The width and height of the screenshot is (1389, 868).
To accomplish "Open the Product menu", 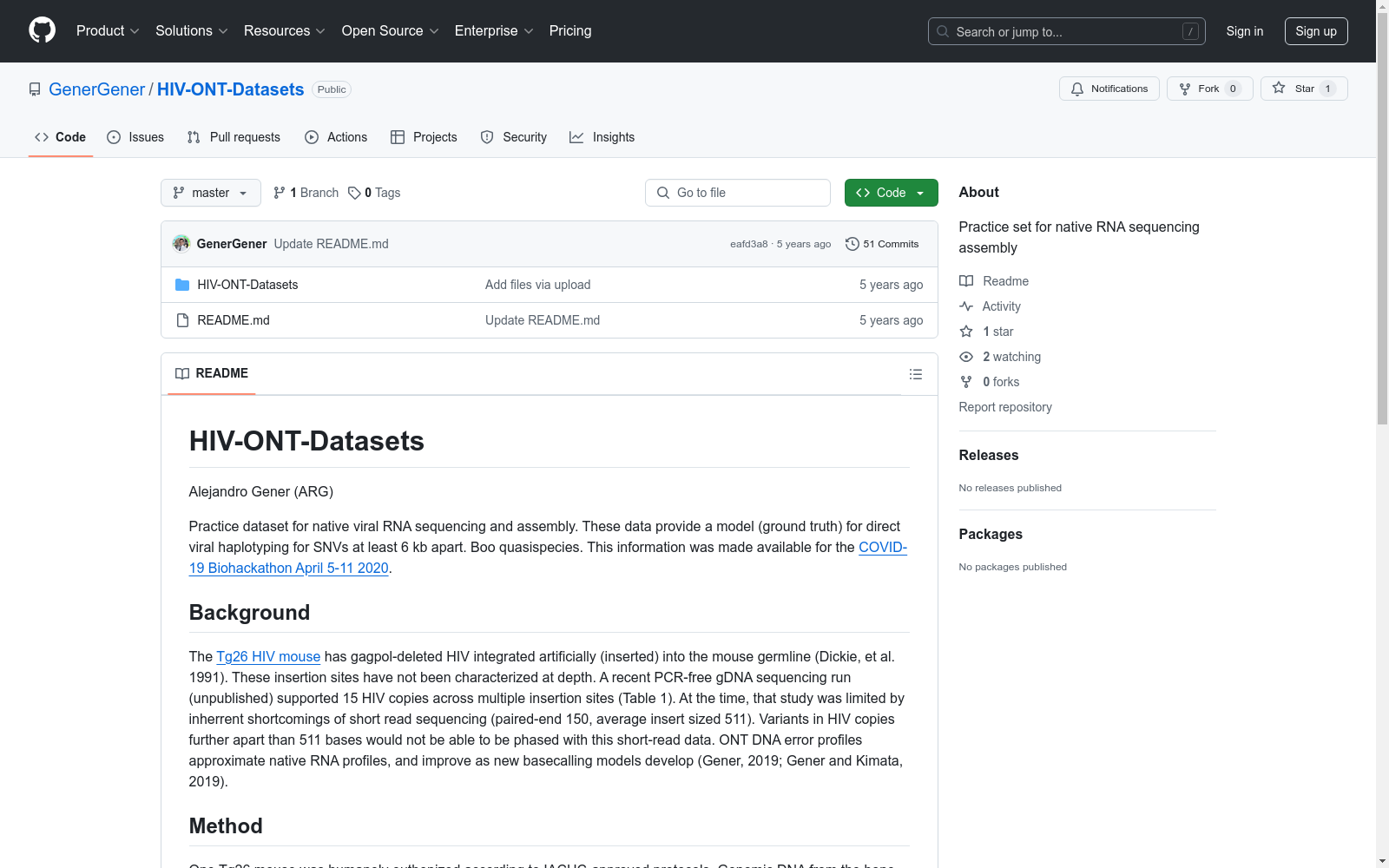I will point(108,30).
